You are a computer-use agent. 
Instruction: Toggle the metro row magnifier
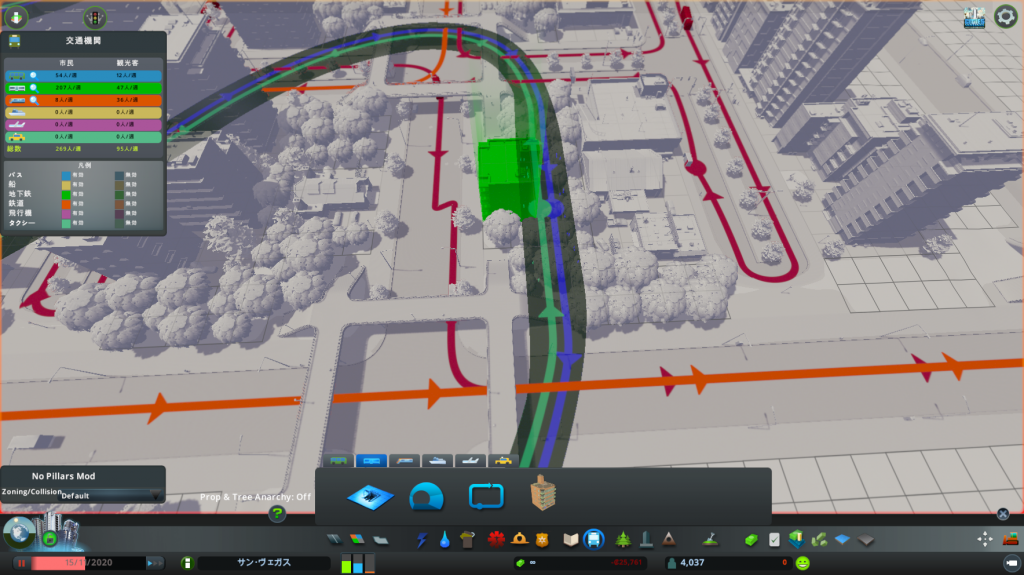click(34, 88)
